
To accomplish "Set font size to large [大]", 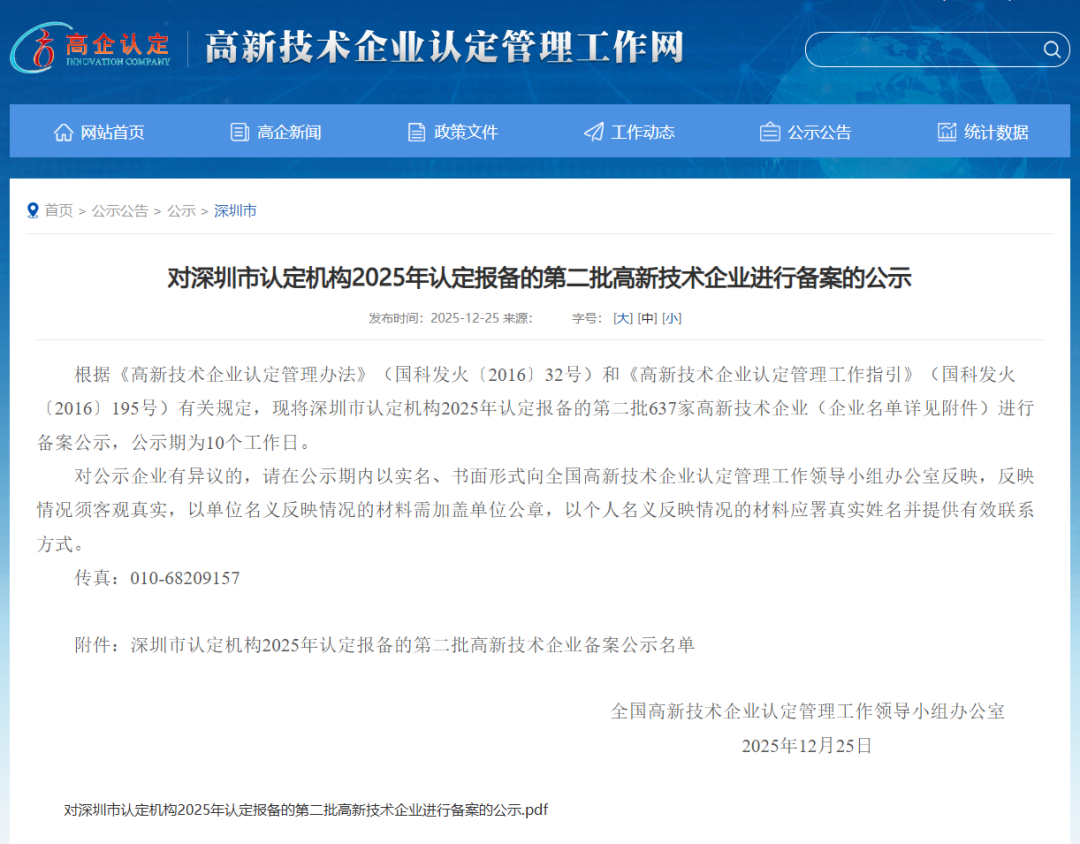I will (622, 318).
